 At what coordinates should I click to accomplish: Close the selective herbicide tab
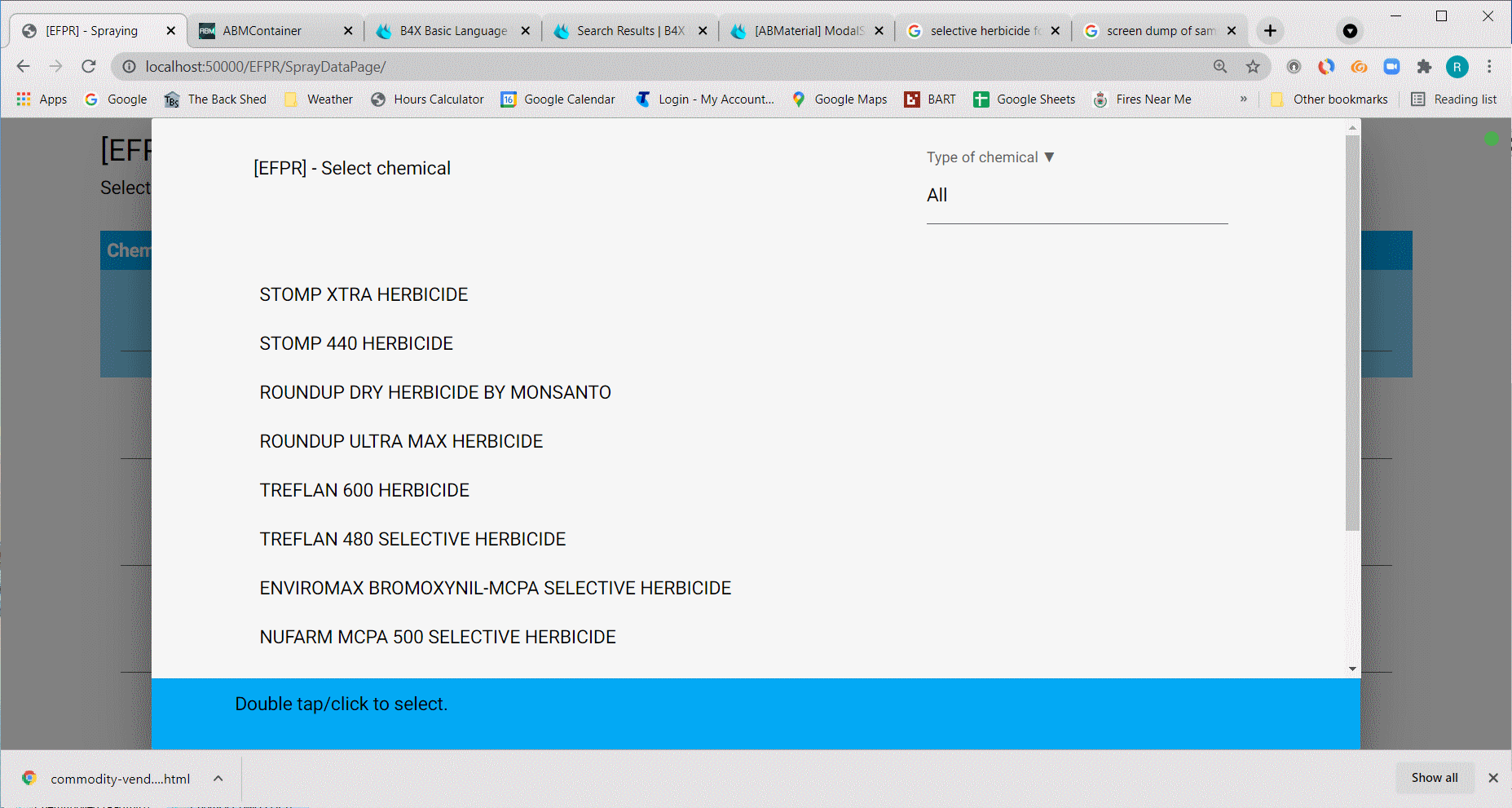tap(1056, 31)
